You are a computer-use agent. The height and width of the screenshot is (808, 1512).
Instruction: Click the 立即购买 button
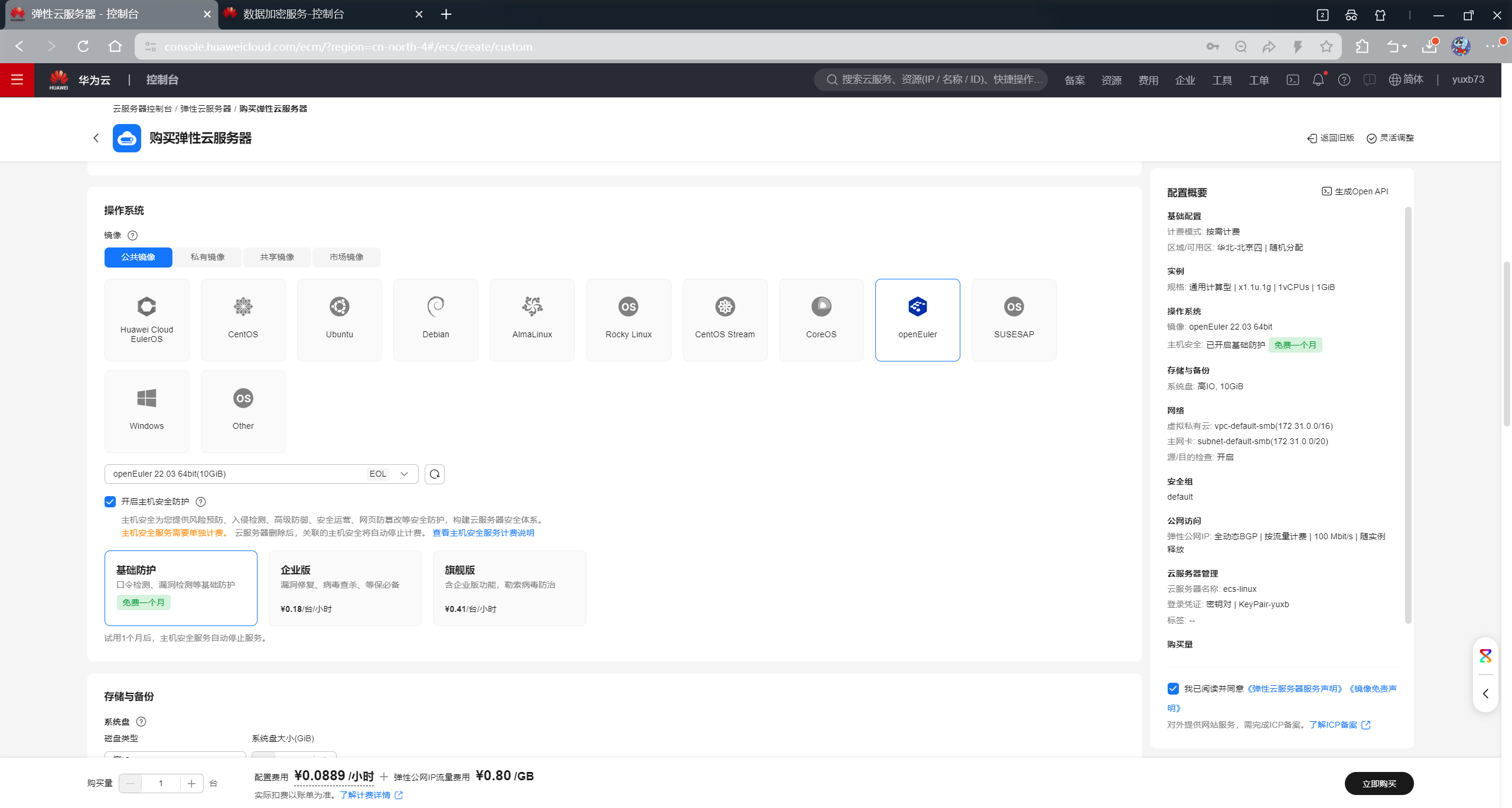pos(1379,783)
